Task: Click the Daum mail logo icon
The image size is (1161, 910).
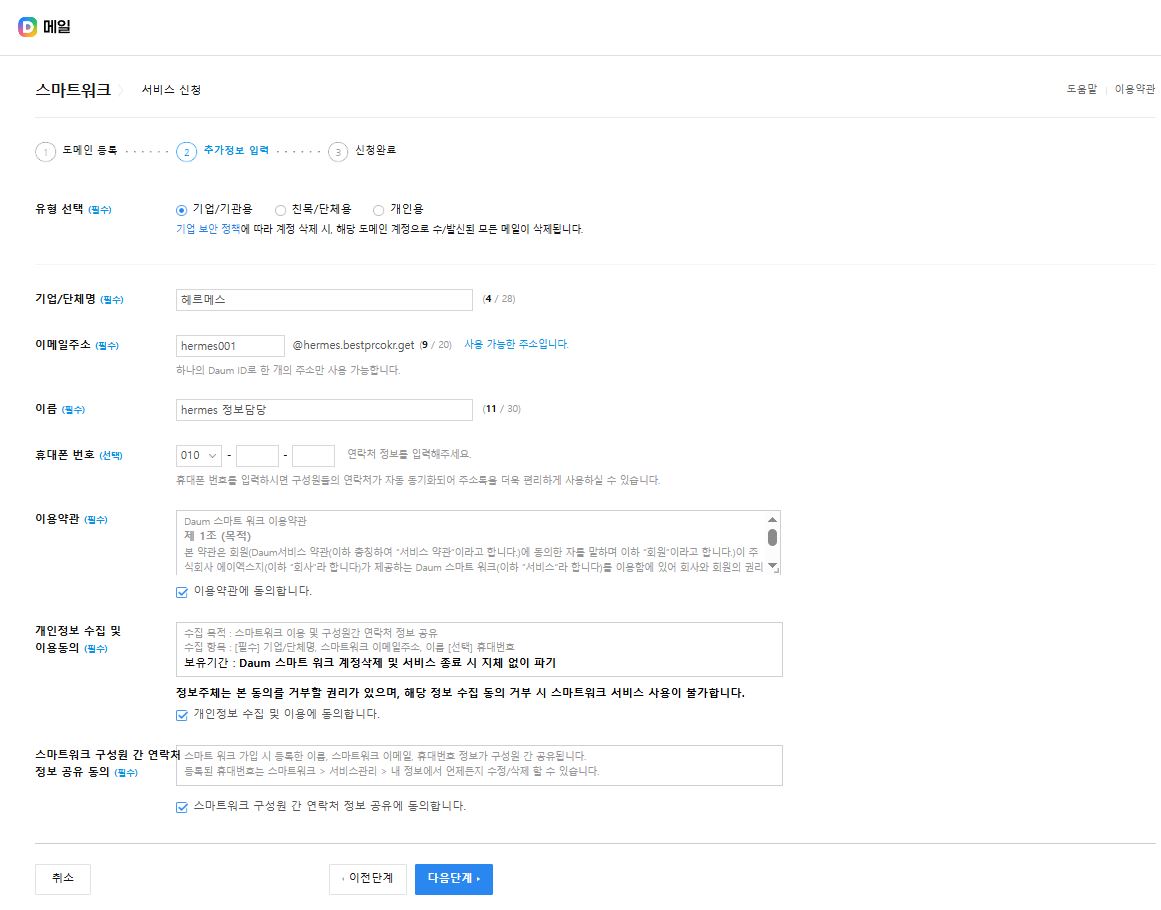Action: (27, 27)
